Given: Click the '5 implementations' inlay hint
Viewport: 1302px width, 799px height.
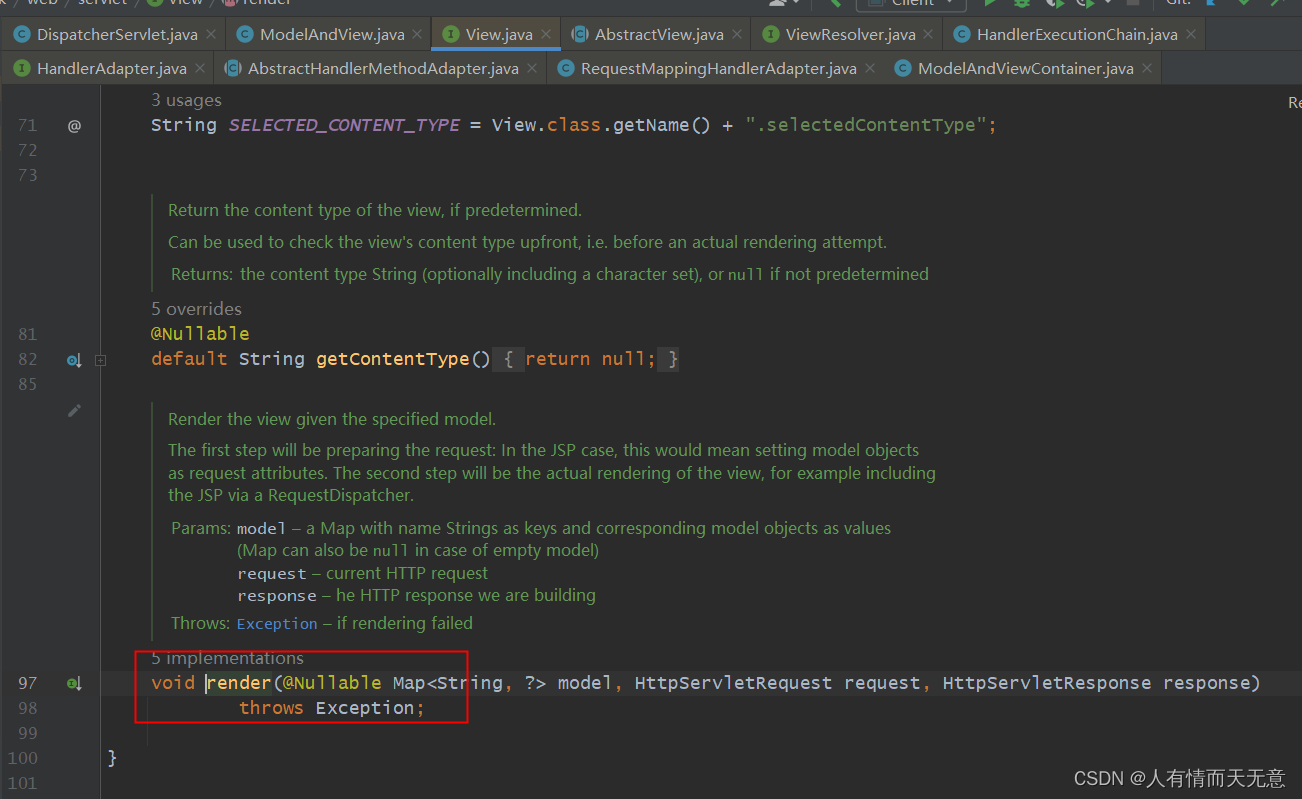Looking at the screenshot, I should pyautogui.click(x=227, y=658).
